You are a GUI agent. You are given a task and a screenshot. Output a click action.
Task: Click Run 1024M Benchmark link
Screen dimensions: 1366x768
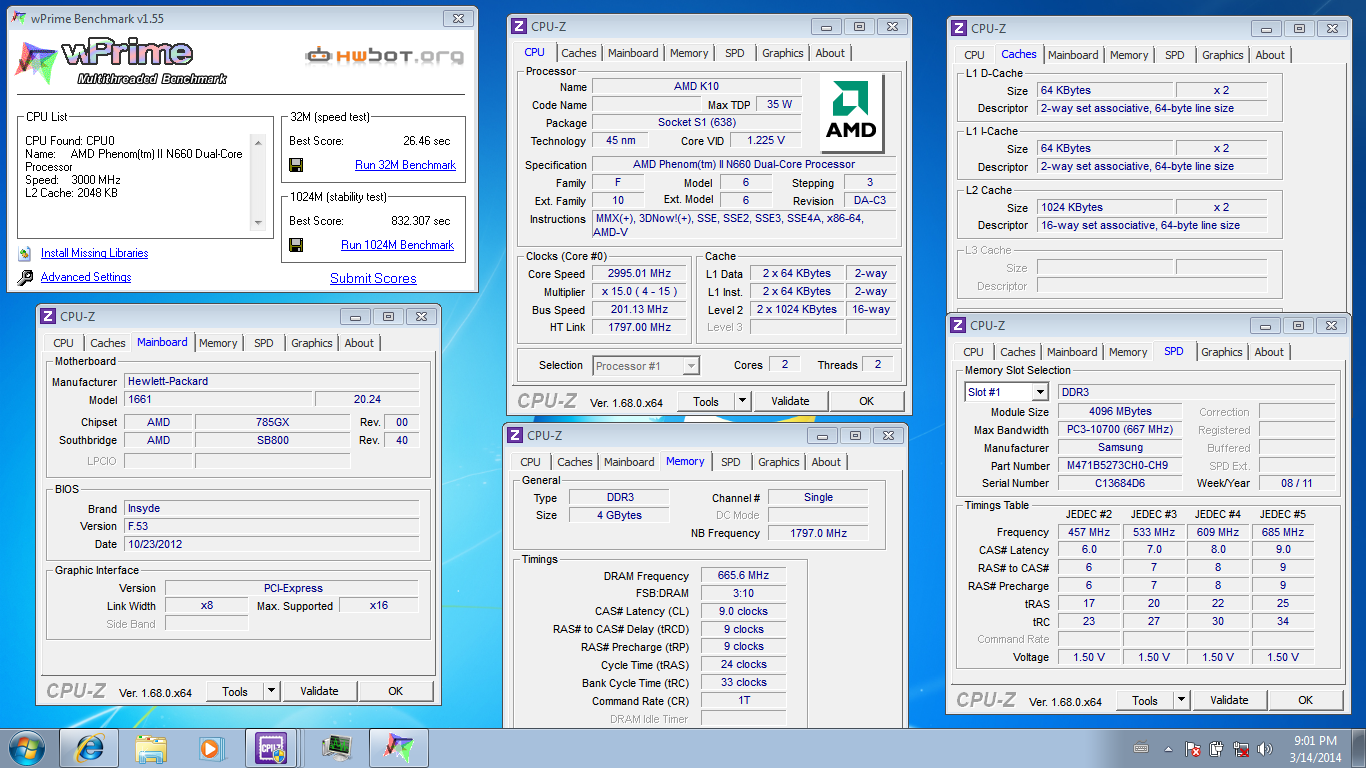(397, 245)
